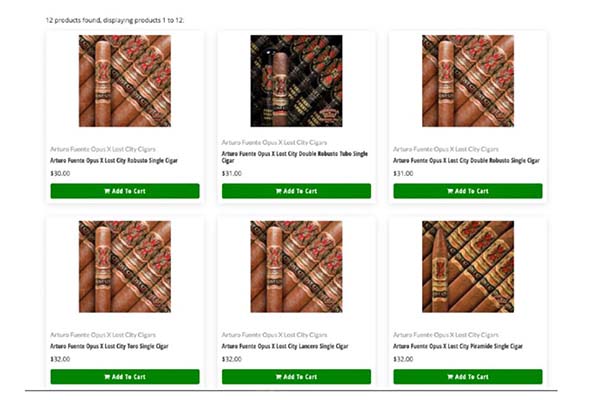Screen dimensions: 600x400
Task: Add Robusto Single Cigar to cart
Action: (125, 191)
